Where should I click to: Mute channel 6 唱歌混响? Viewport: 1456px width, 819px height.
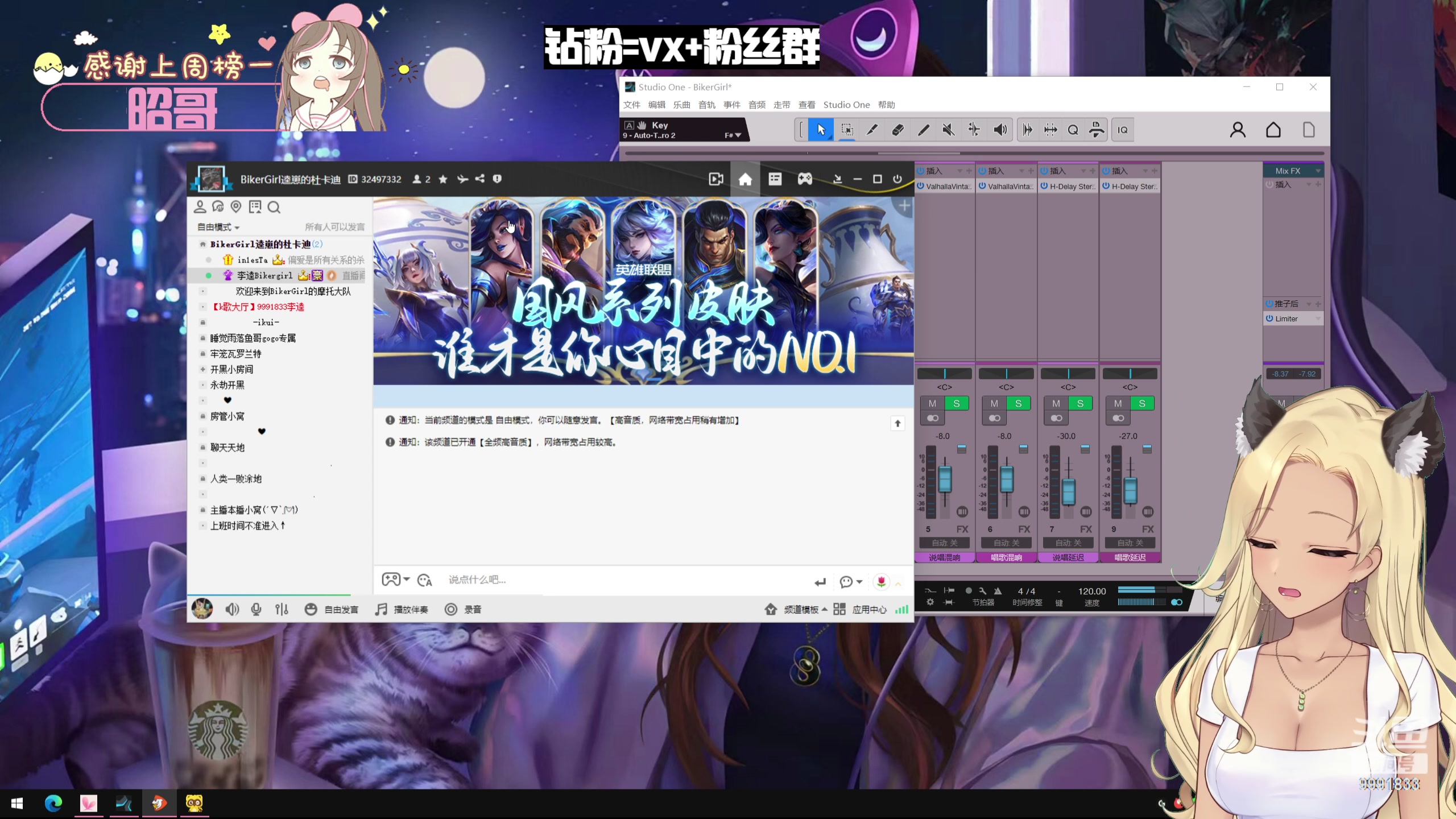click(994, 404)
